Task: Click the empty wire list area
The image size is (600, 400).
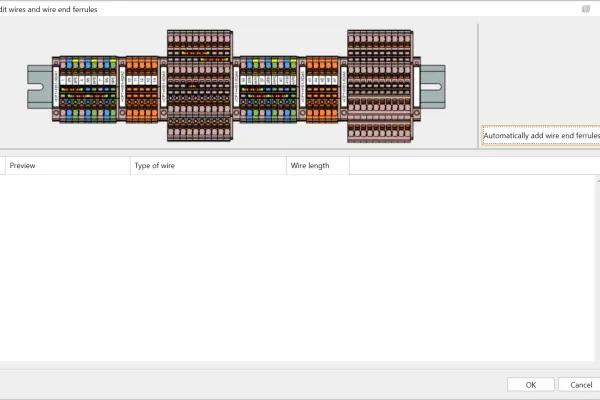Action: 300,270
